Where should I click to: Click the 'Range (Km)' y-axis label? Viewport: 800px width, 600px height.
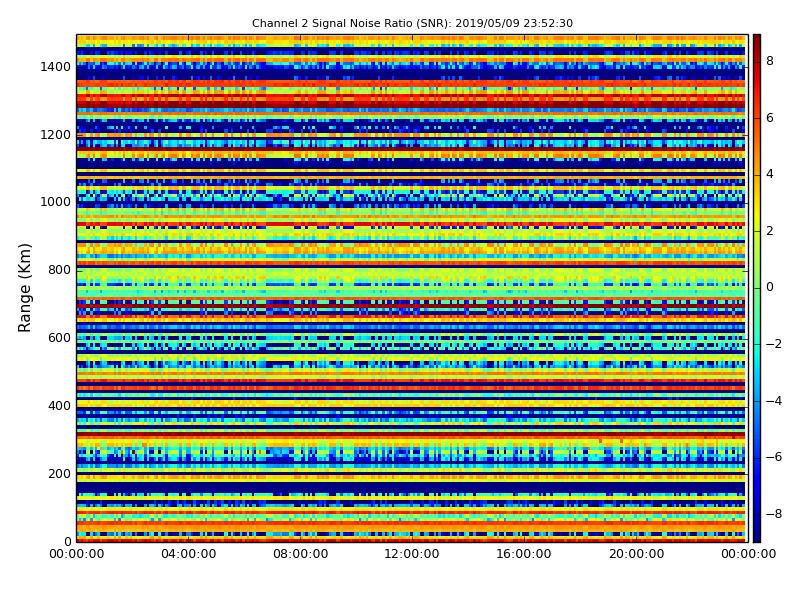(24, 288)
